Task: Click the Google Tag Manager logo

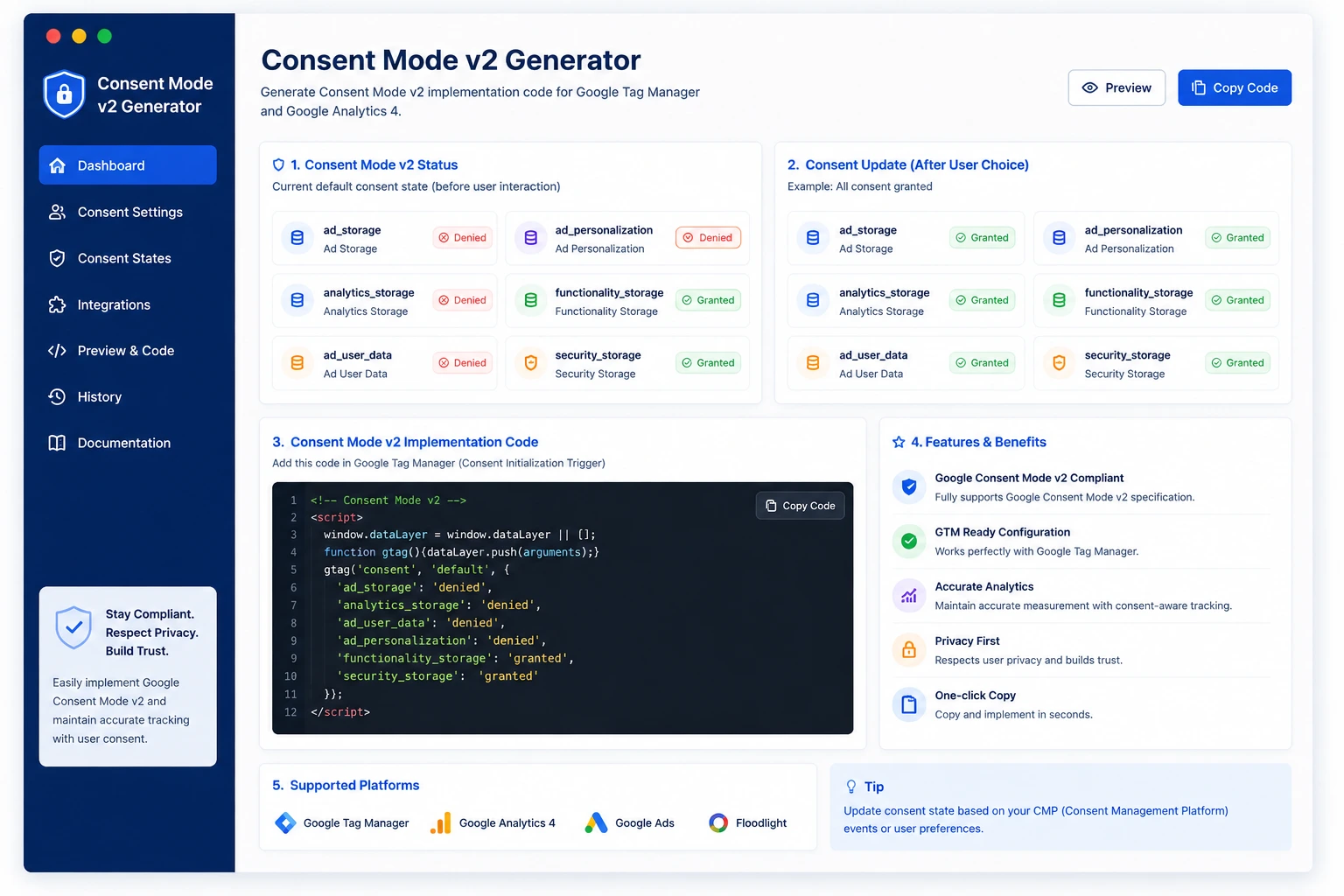Action: click(x=285, y=822)
